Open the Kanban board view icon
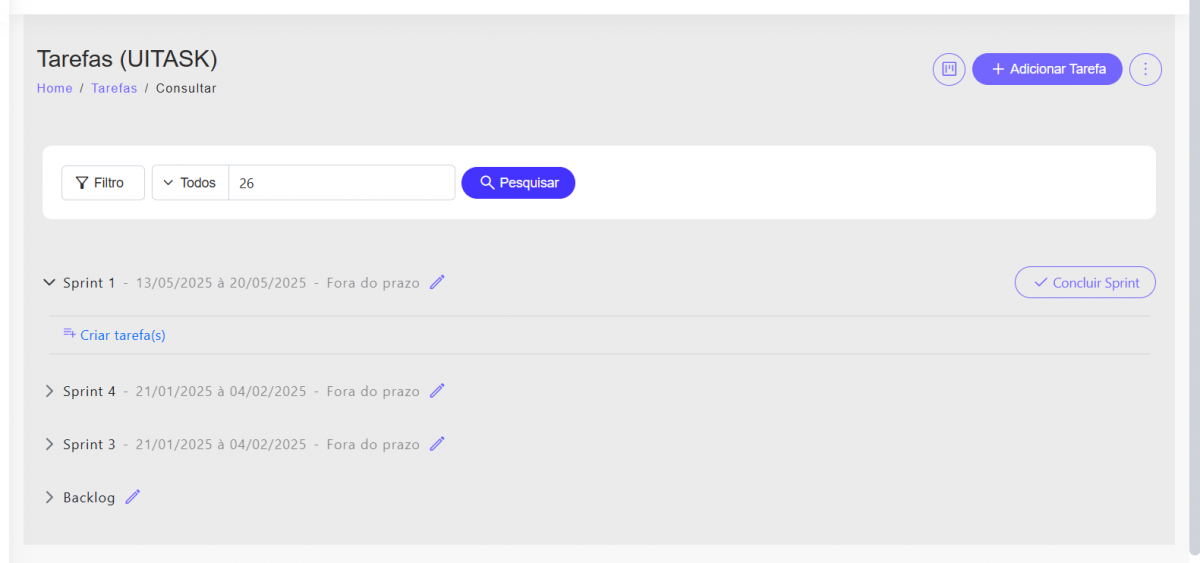This screenshot has height=563, width=1200. pos(949,69)
